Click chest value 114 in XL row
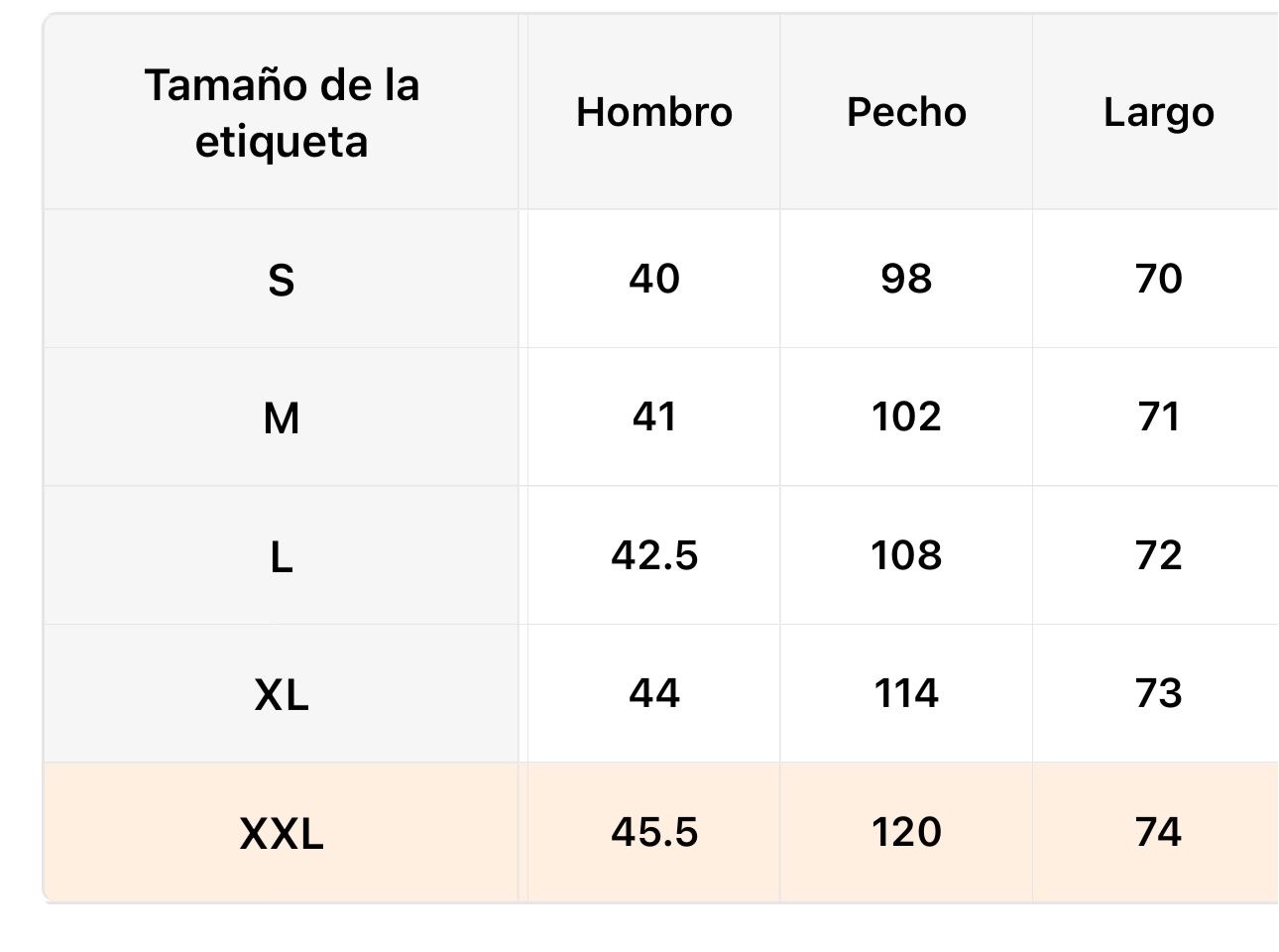 (x=906, y=693)
